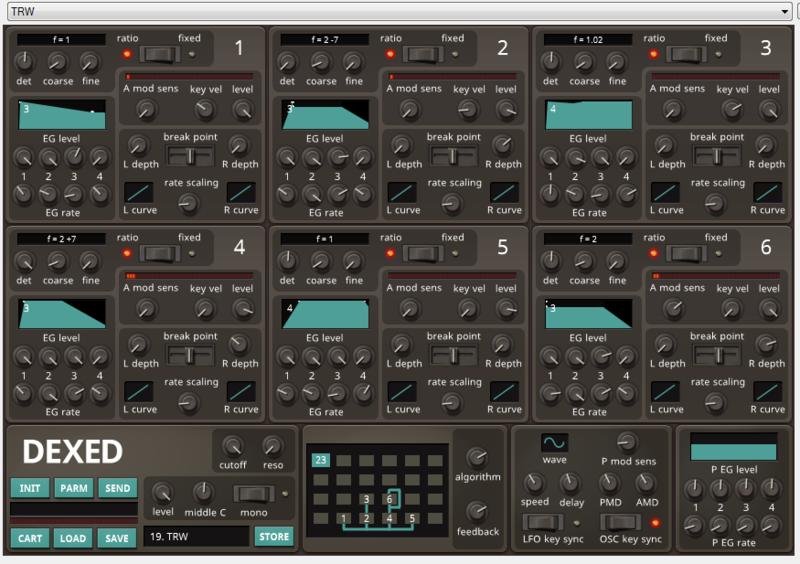Click operator 6 break point slider
Screen dimensions: 800x564
(x=716, y=355)
